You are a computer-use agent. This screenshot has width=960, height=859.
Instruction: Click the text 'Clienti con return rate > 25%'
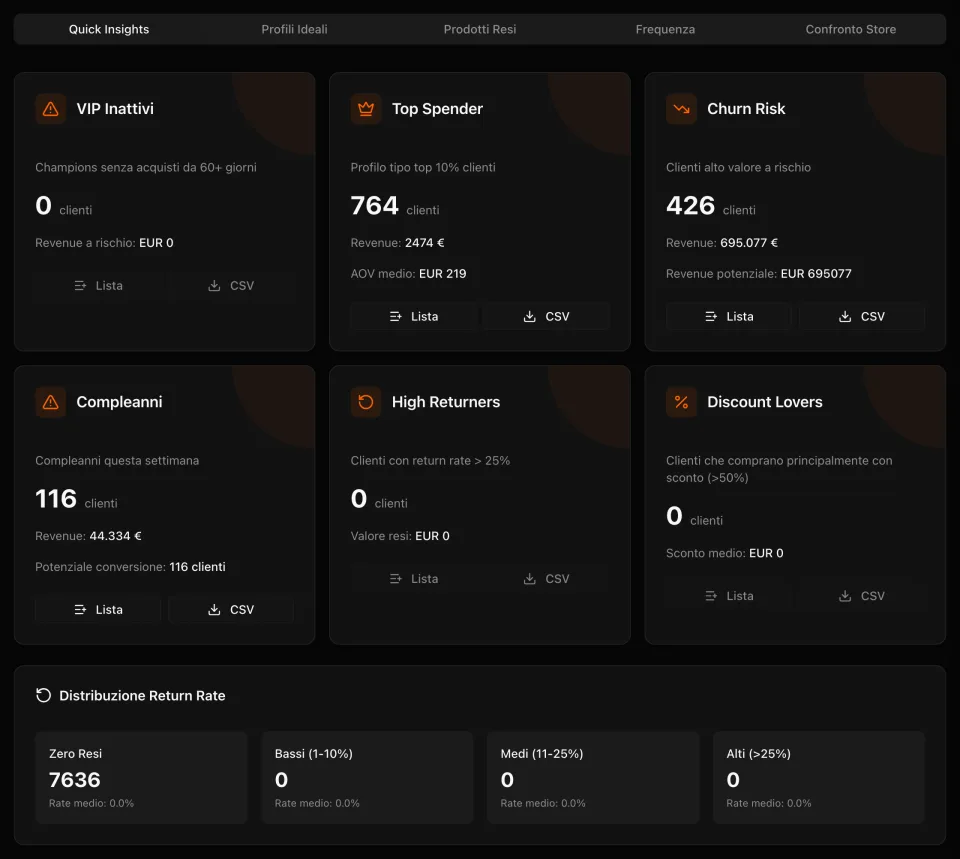coord(430,461)
